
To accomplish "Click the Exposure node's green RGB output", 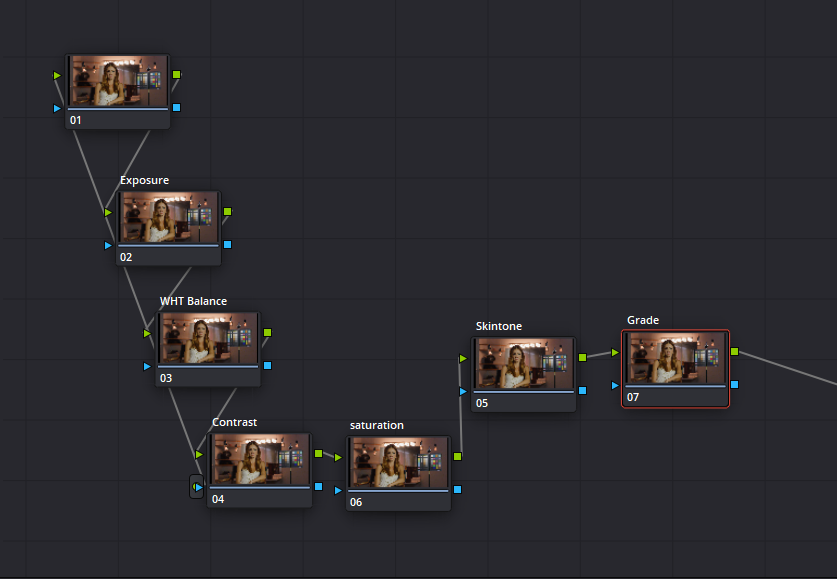I will 227,211.
